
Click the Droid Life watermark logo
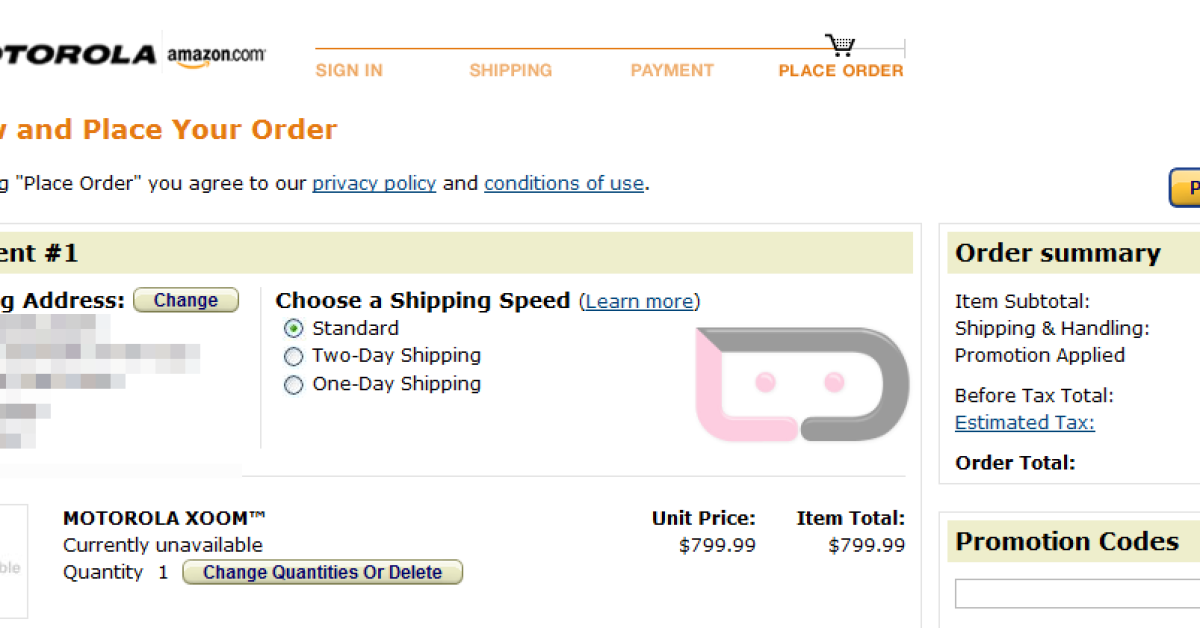pyautogui.click(x=802, y=384)
